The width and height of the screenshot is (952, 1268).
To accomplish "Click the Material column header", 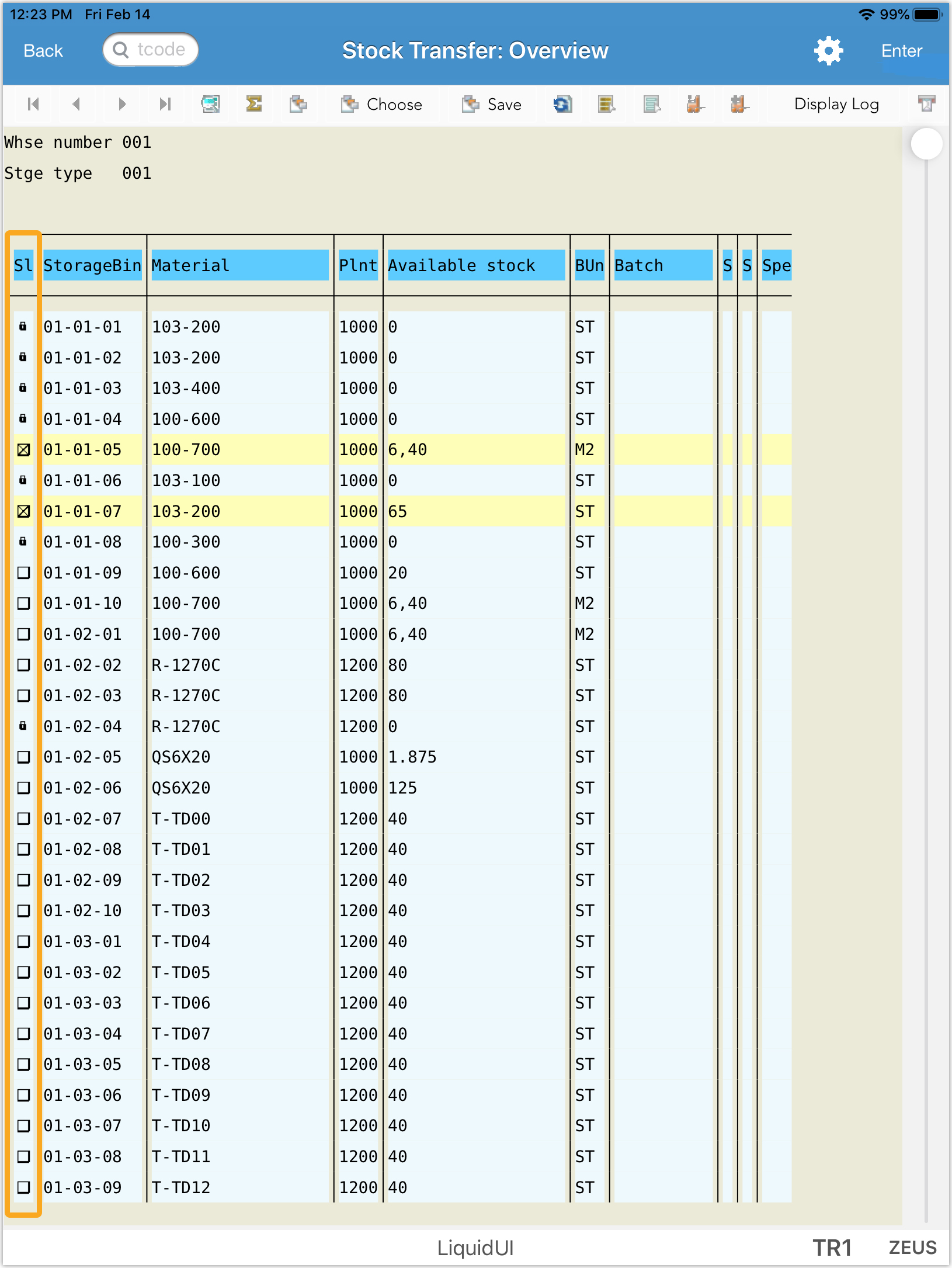I will (239, 266).
